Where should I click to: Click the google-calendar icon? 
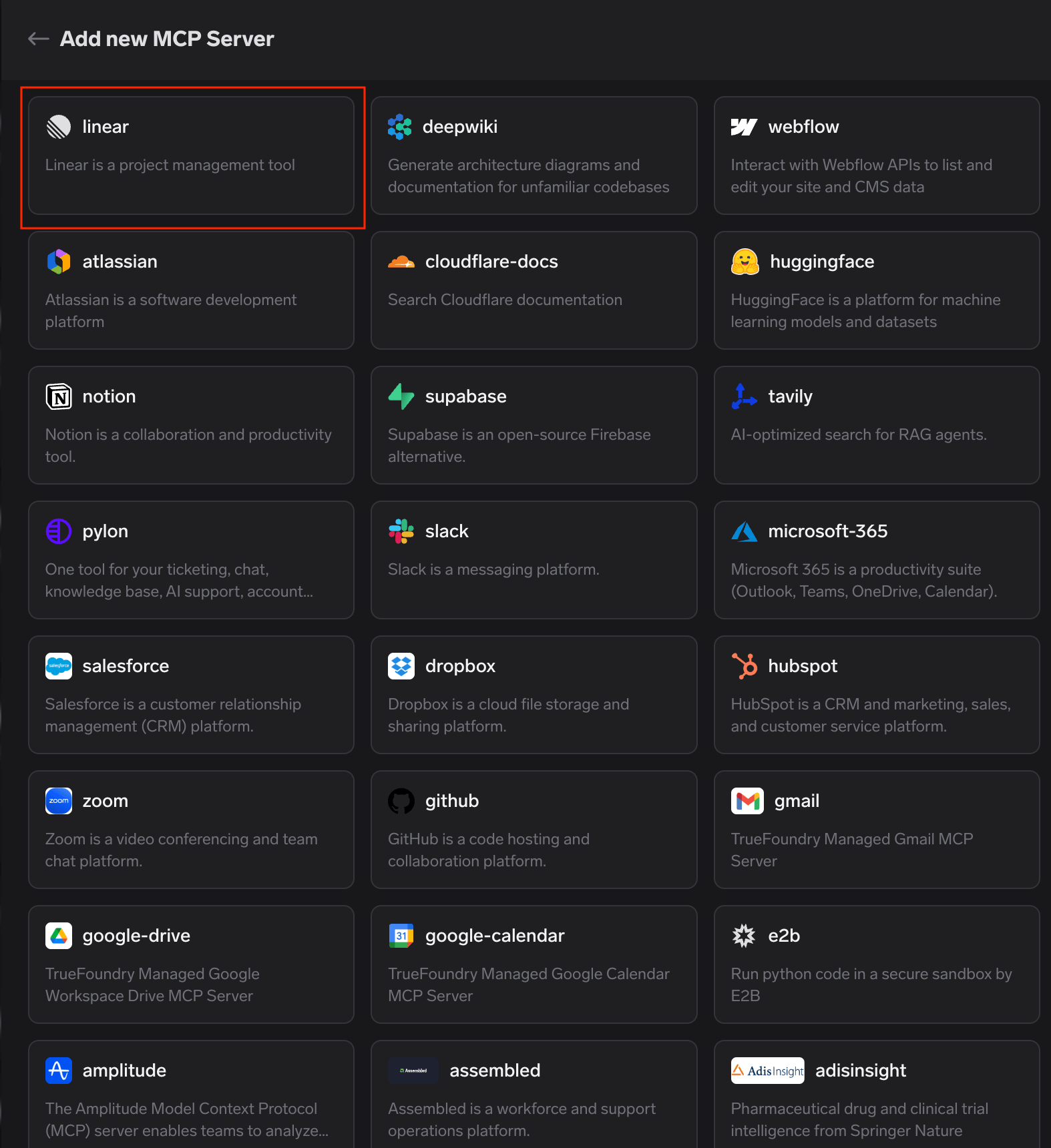[401, 936]
